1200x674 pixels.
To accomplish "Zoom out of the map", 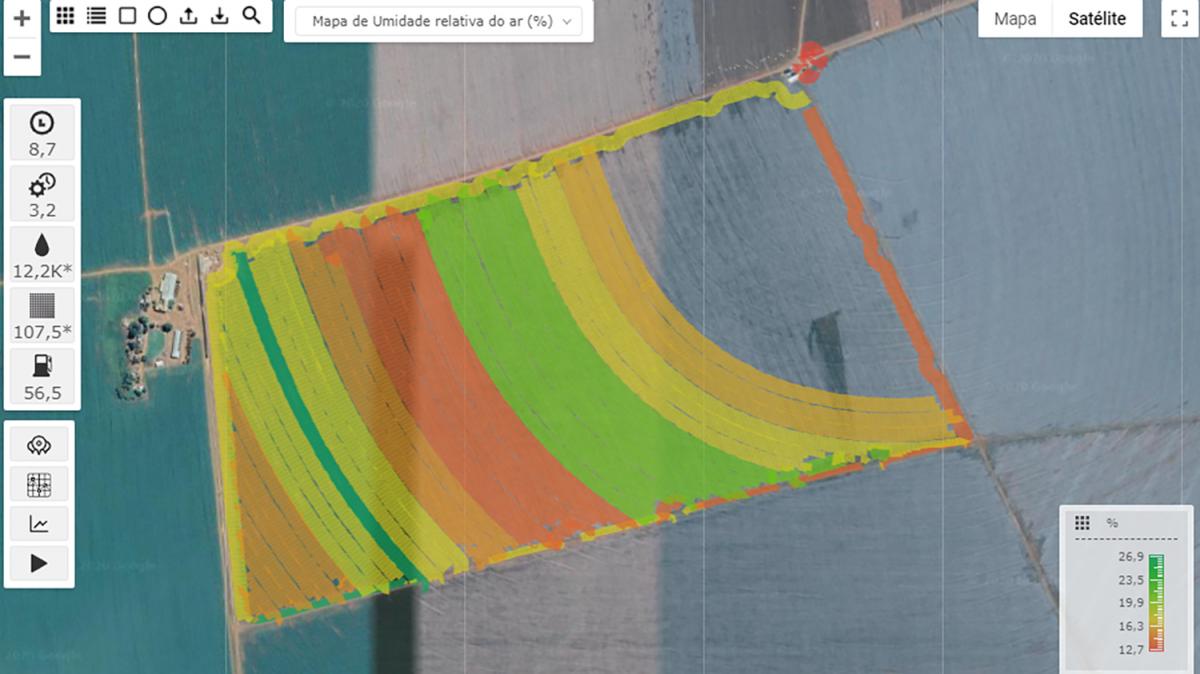I will click(x=22, y=57).
